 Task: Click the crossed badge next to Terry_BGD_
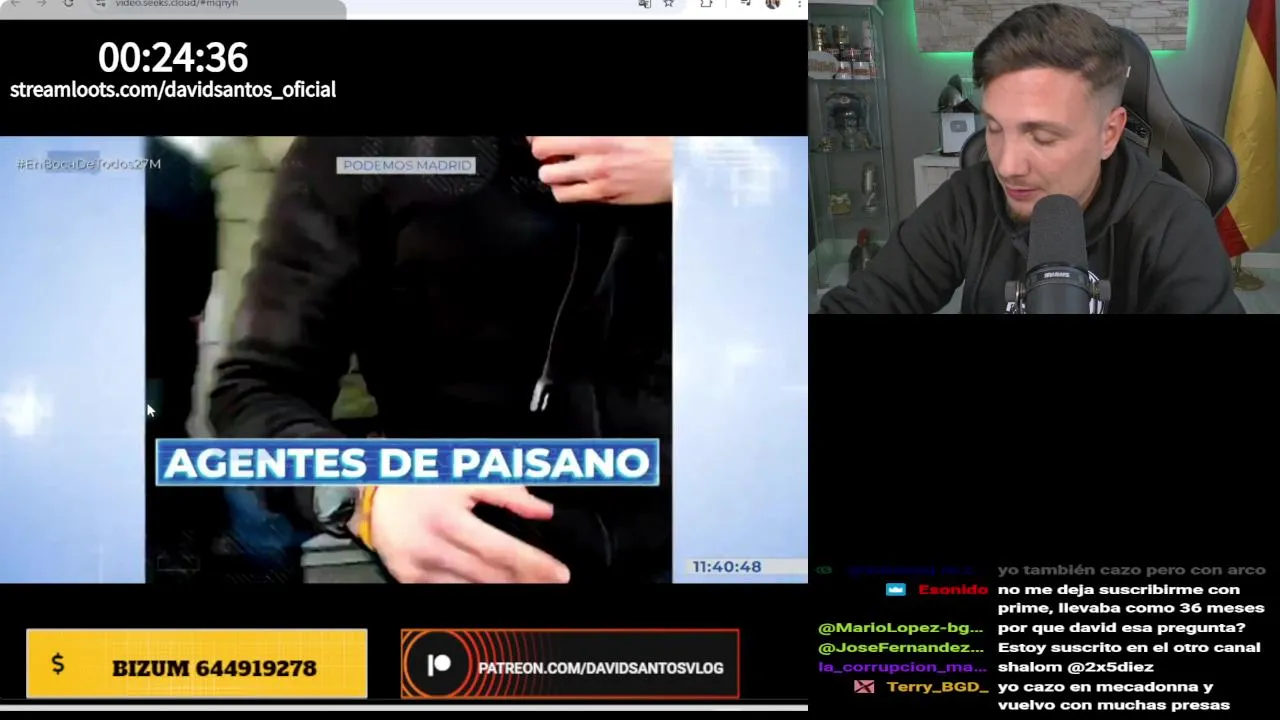point(865,687)
